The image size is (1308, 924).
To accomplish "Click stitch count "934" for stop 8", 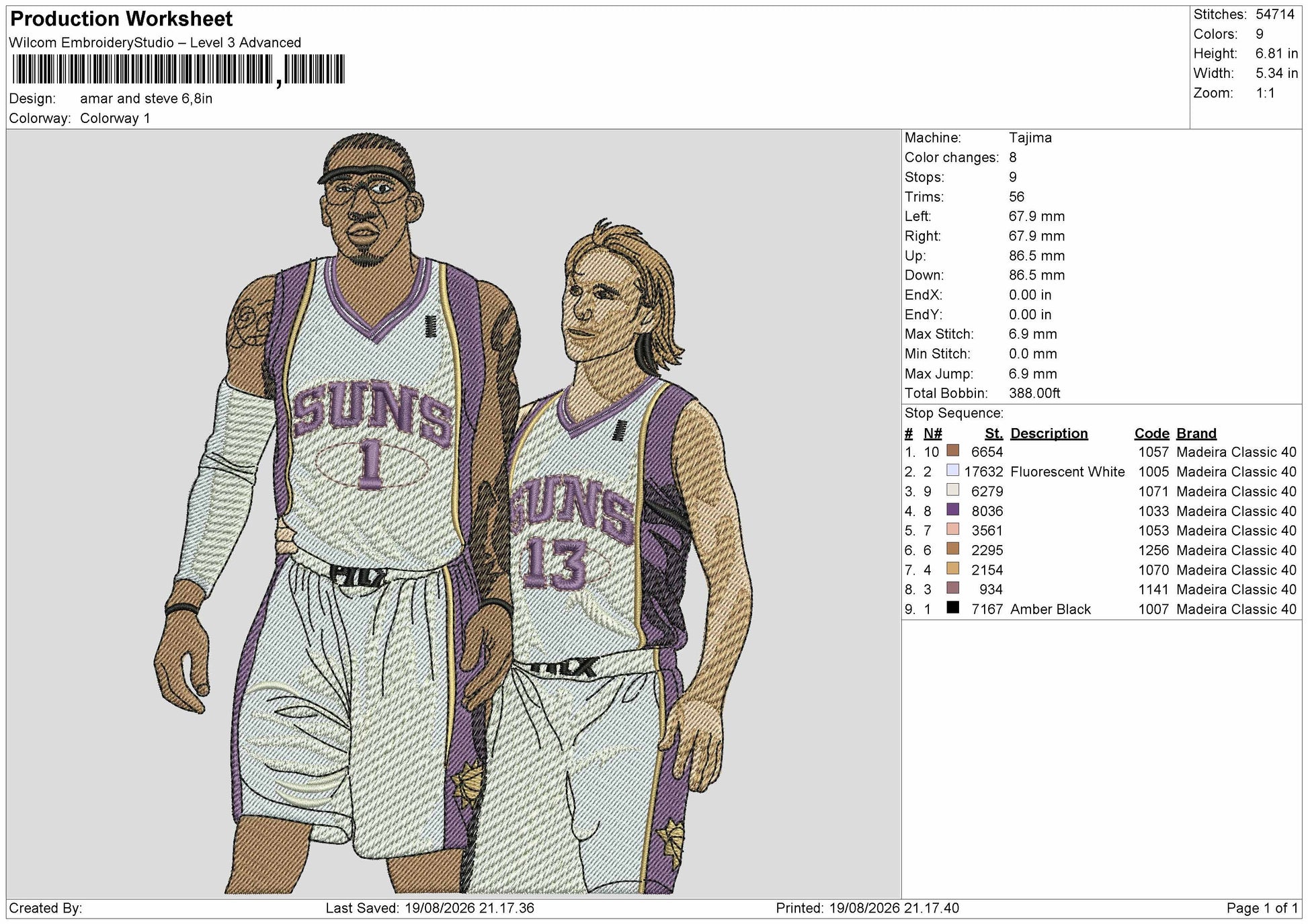I will [x=991, y=590].
